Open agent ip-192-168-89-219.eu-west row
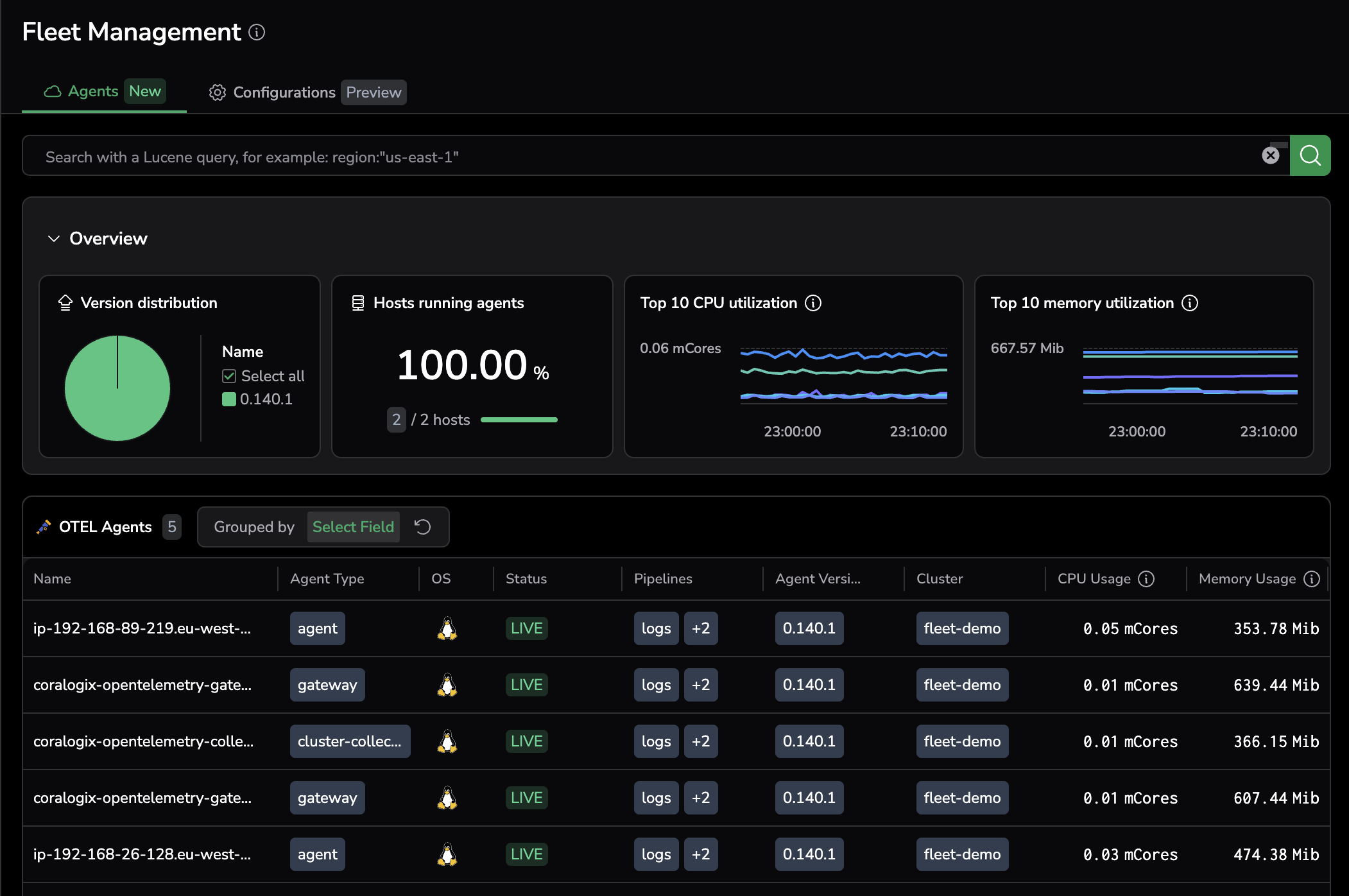The width and height of the screenshot is (1349, 896). [142, 628]
